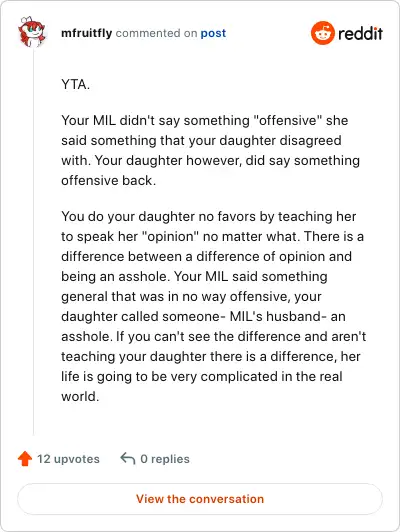Click the vertical comment thread line
This screenshot has width=400, height=532.
pos(33,242)
